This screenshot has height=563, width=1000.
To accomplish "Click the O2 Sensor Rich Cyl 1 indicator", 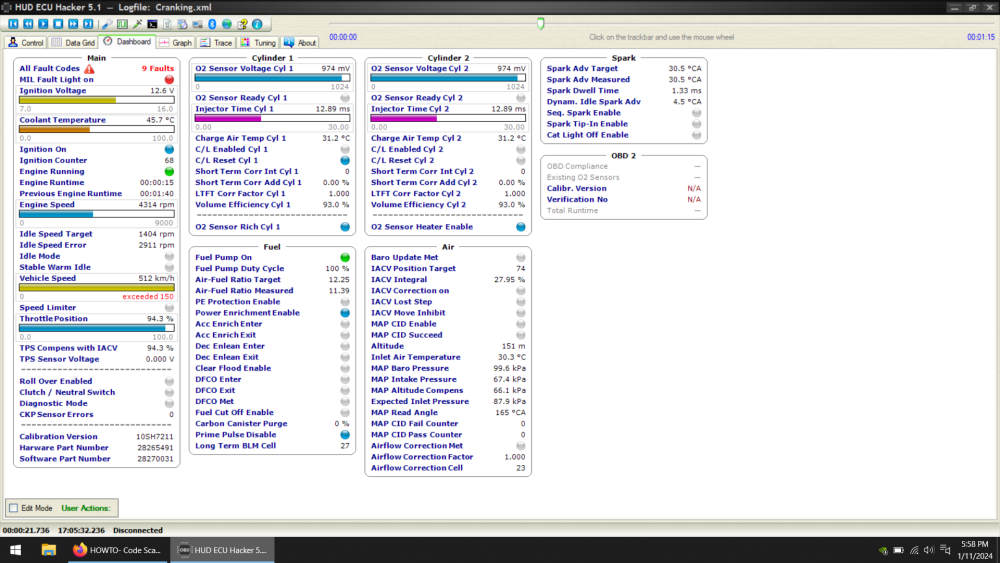I will click(345, 227).
